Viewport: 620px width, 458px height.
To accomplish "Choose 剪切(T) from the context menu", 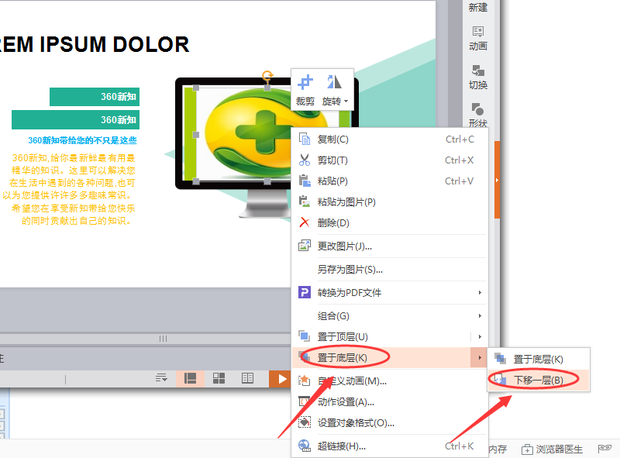I will coord(389,160).
